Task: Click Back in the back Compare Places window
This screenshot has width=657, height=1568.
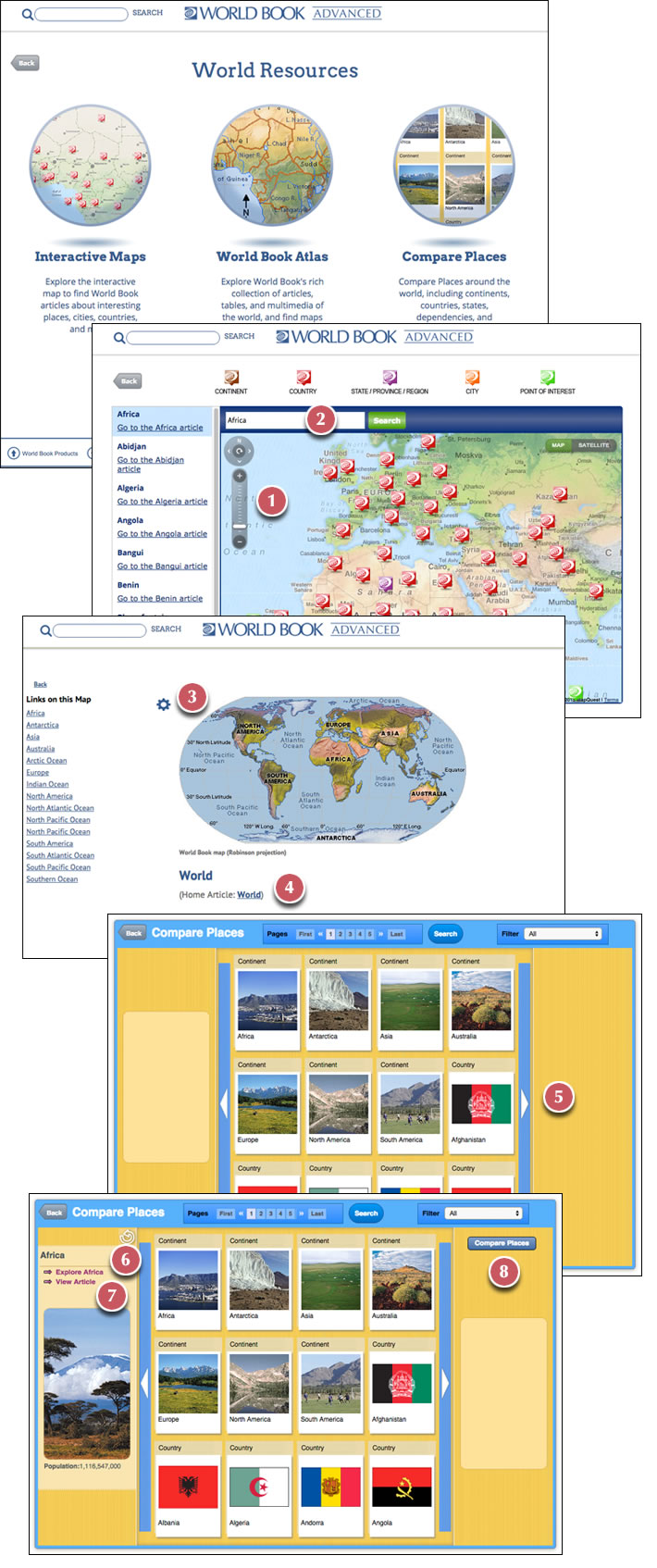Action: [x=133, y=933]
